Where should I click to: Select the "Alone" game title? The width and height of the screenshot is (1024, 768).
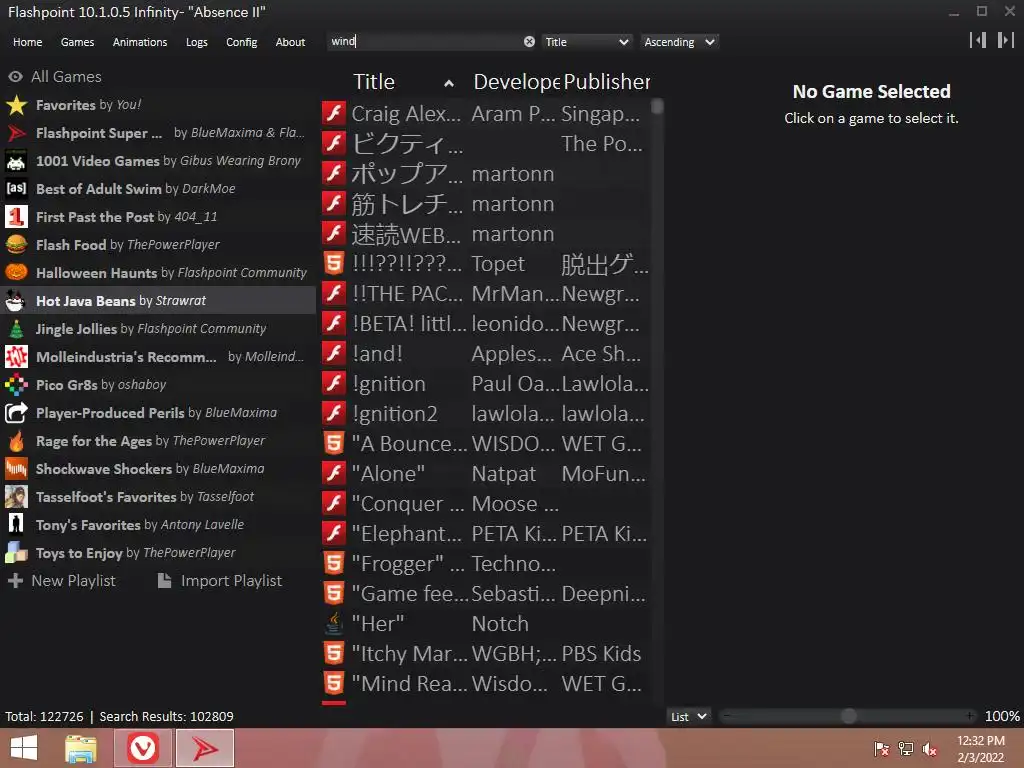click(389, 474)
